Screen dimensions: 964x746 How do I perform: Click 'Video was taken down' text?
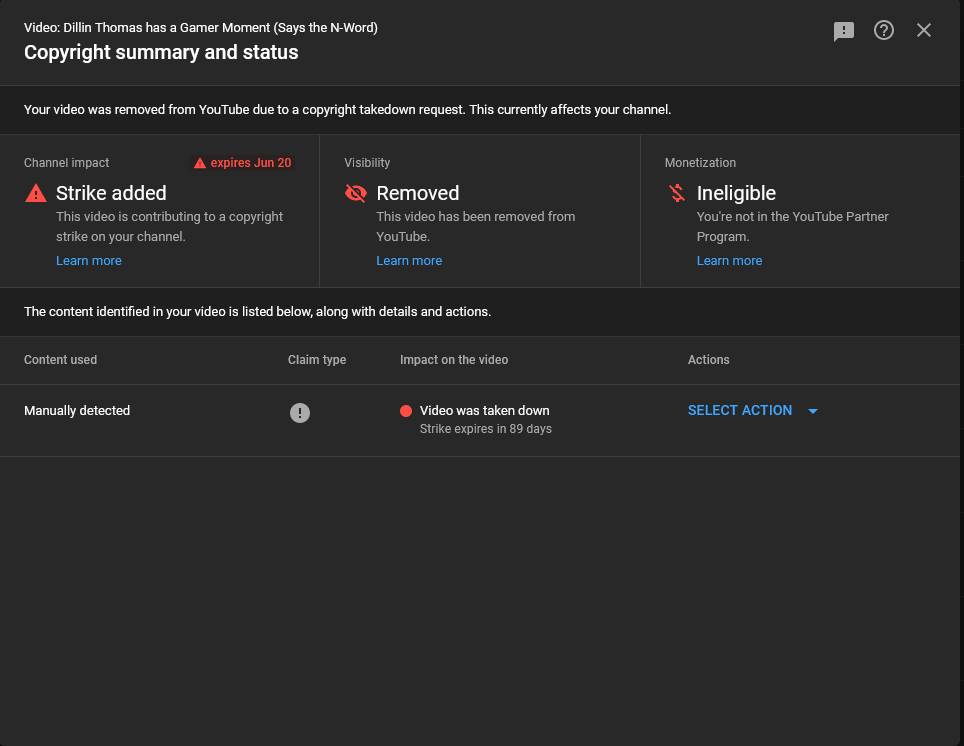tap(484, 411)
